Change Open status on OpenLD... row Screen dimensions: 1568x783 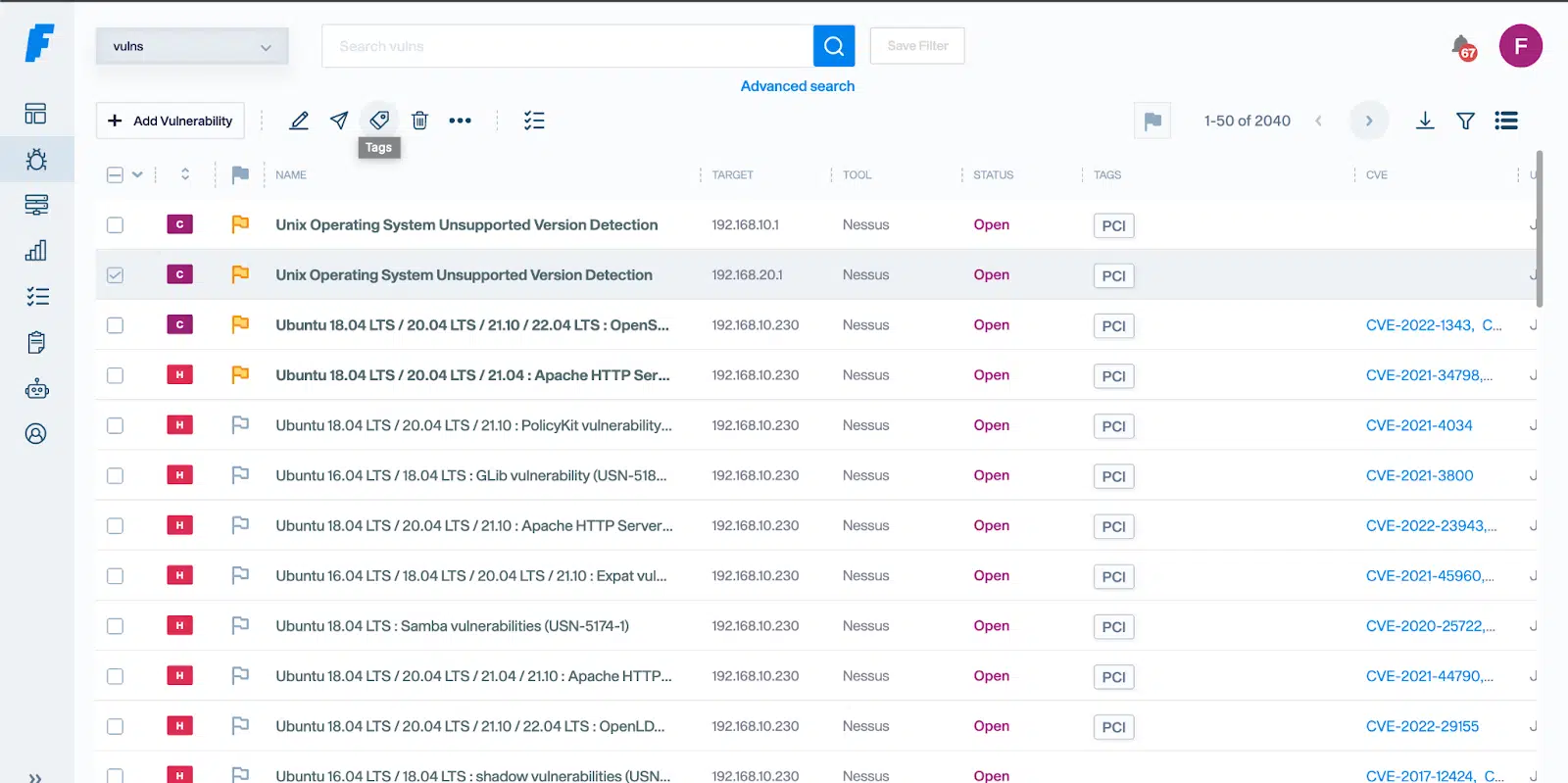[x=991, y=726]
